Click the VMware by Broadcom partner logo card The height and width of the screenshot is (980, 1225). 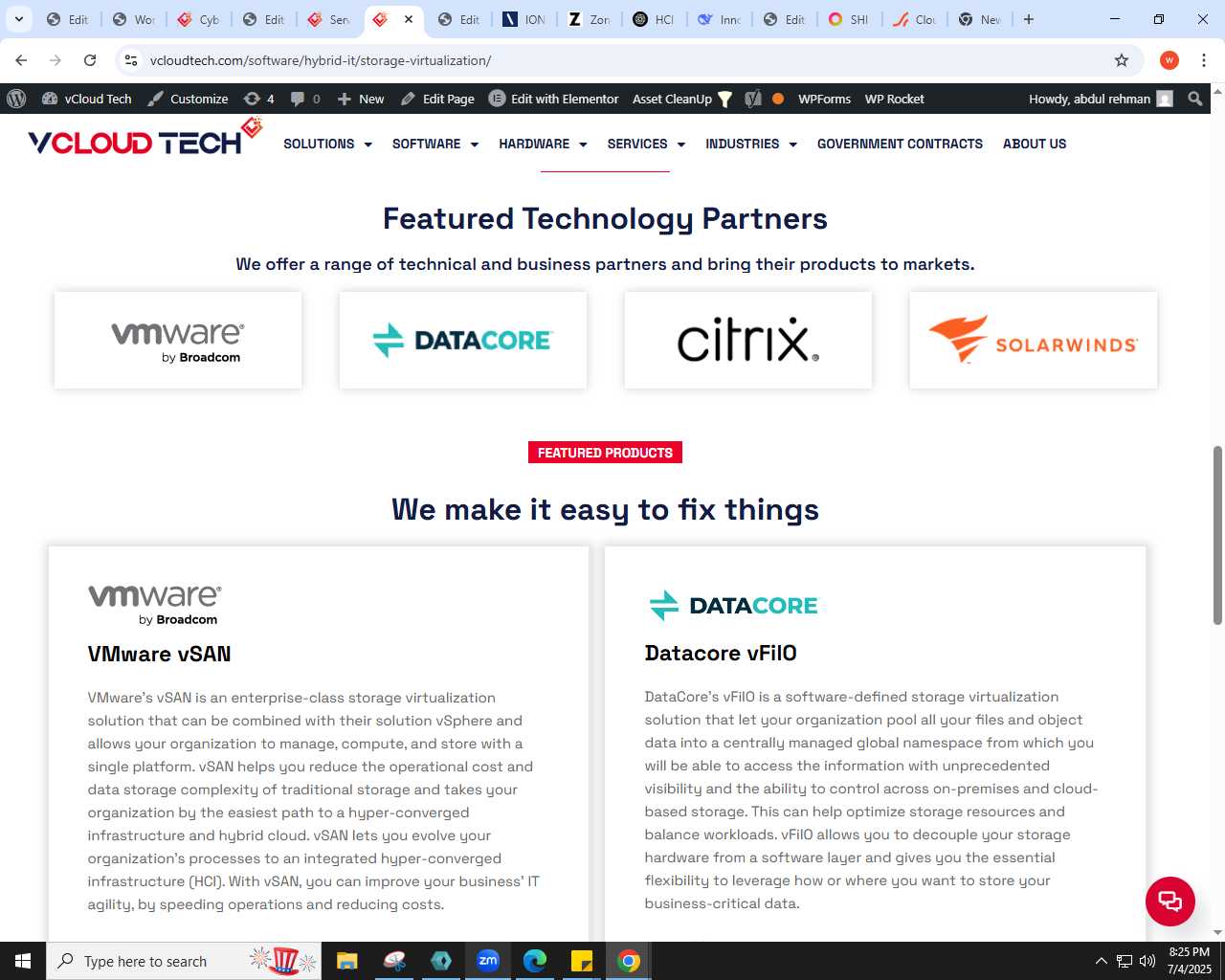click(x=178, y=341)
